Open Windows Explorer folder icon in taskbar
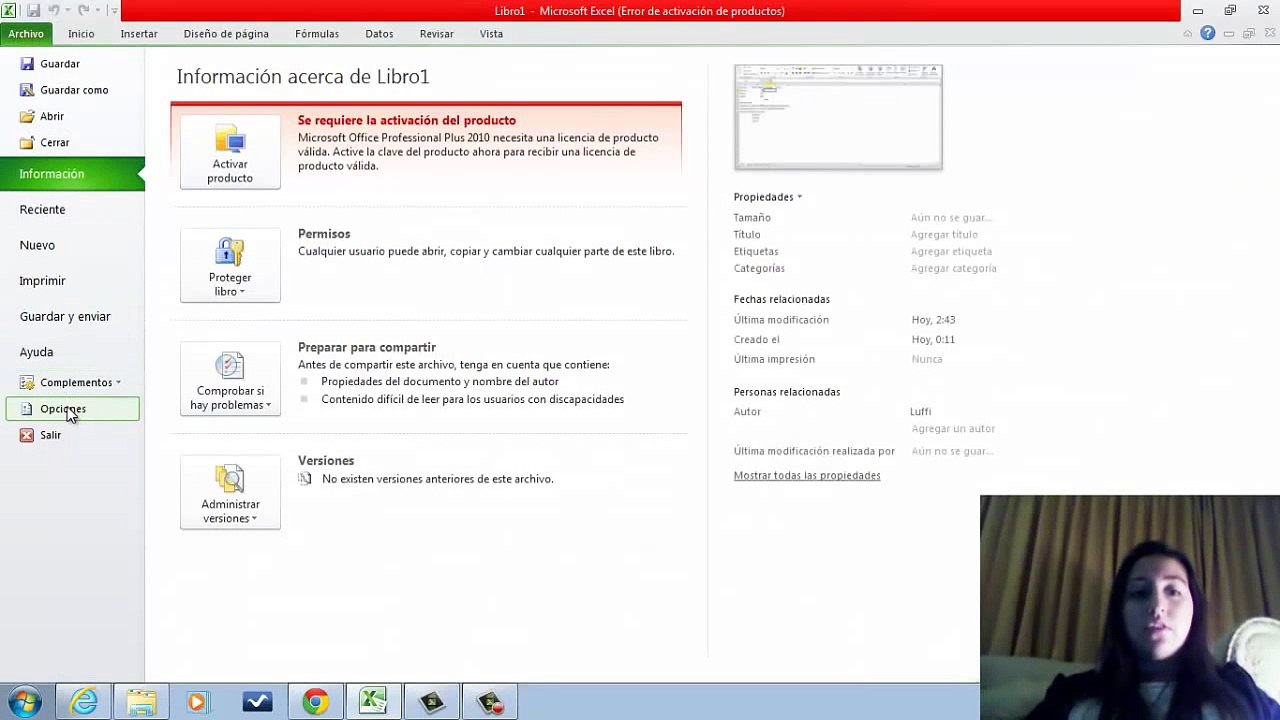Image resolution: width=1280 pixels, height=720 pixels. point(142,702)
